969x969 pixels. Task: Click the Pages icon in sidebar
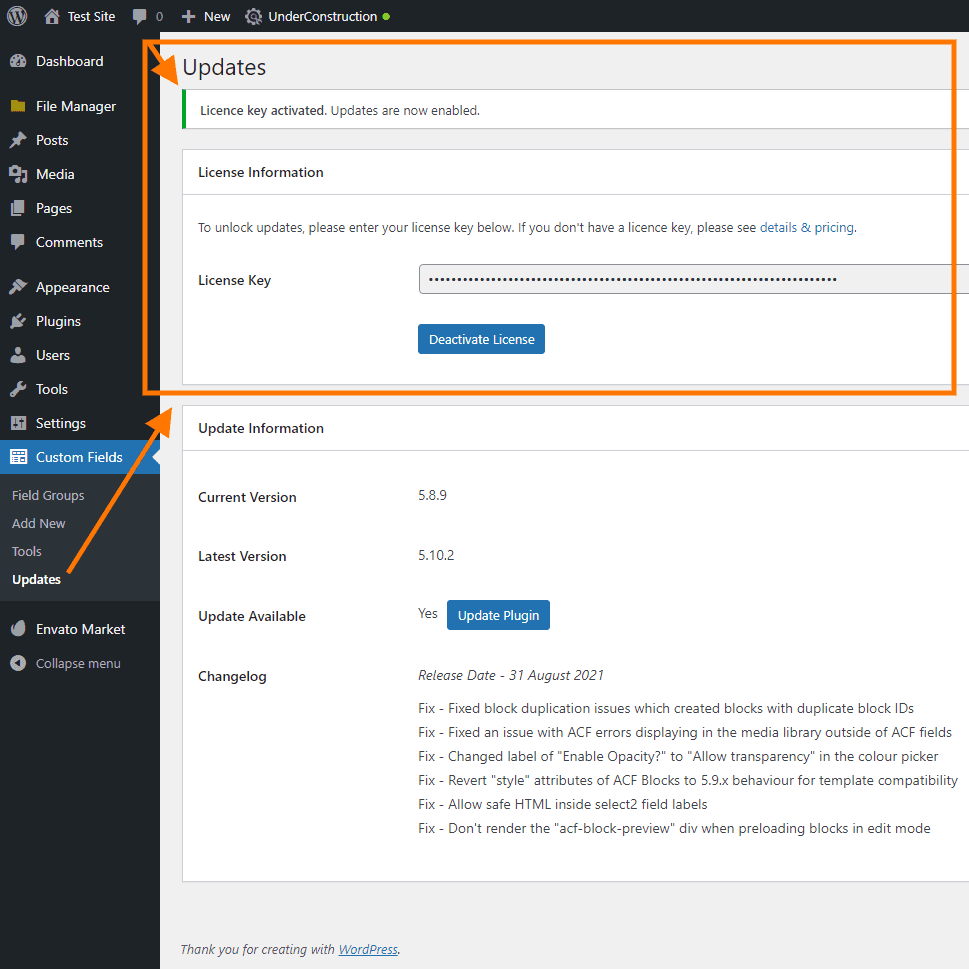pyautogui.click(x=19, y=208)
